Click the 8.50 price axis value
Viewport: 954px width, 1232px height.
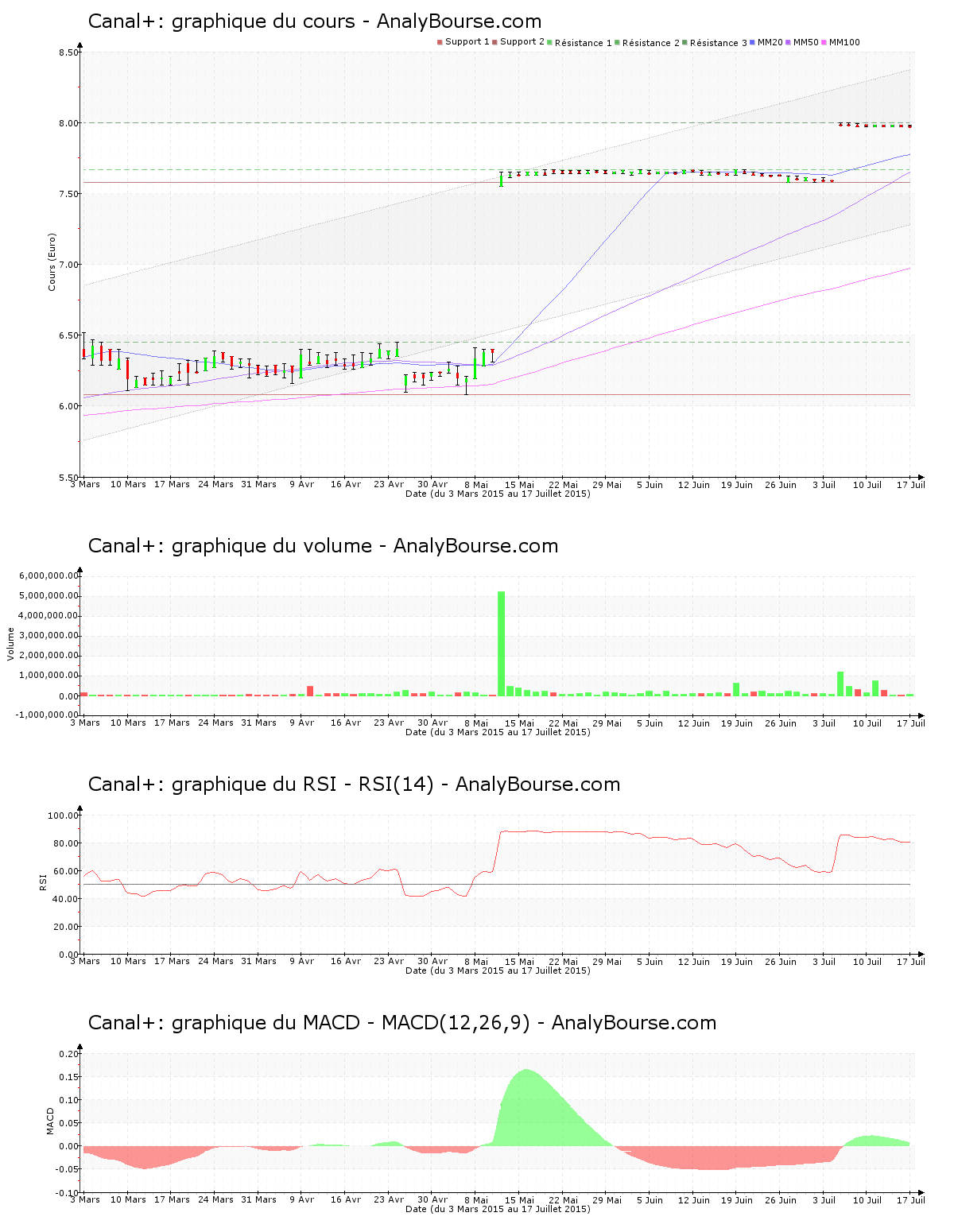[x=69, y=52]
